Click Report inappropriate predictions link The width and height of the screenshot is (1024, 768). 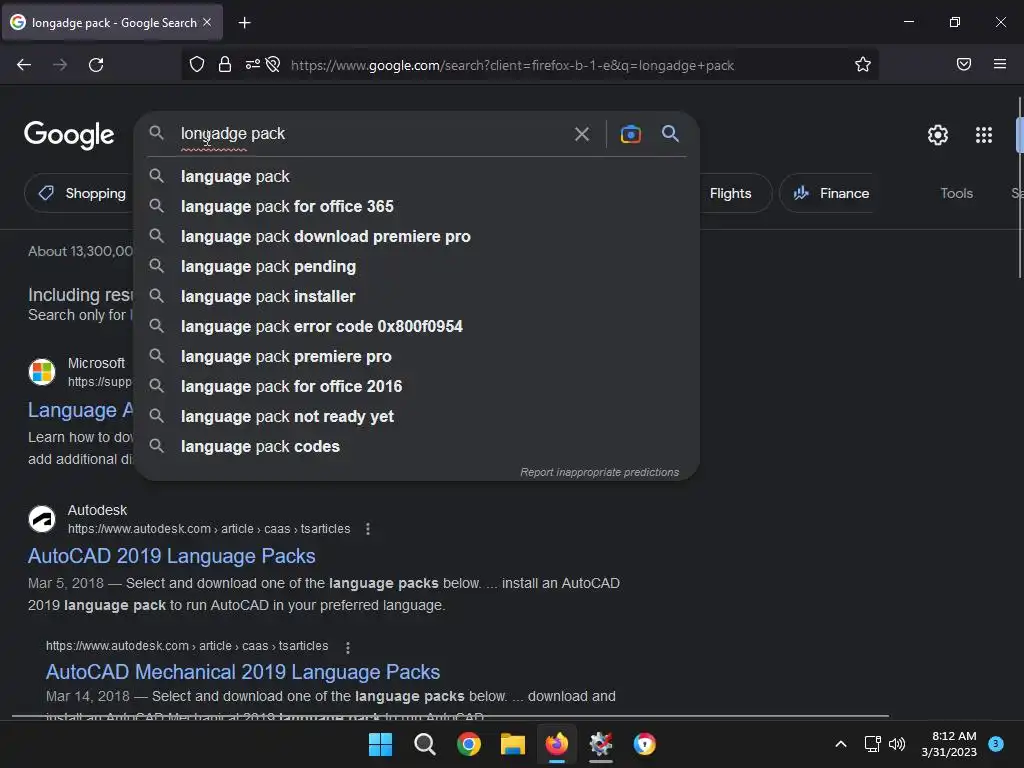600,472
